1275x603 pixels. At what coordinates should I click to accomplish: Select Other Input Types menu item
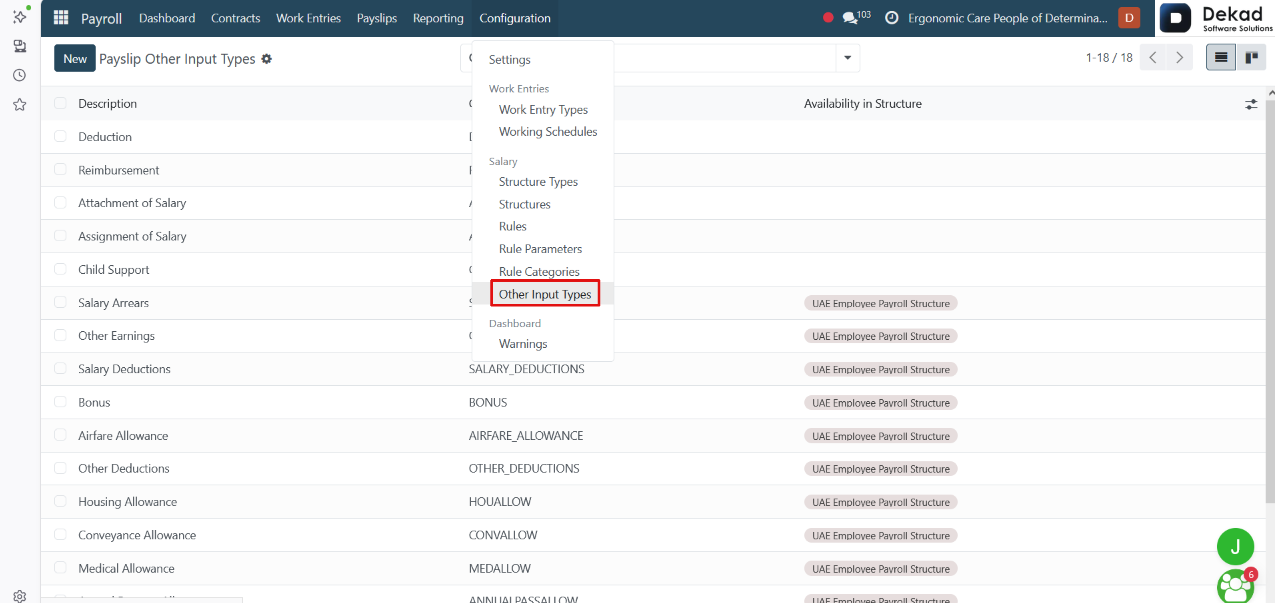[x=545, y=294]
